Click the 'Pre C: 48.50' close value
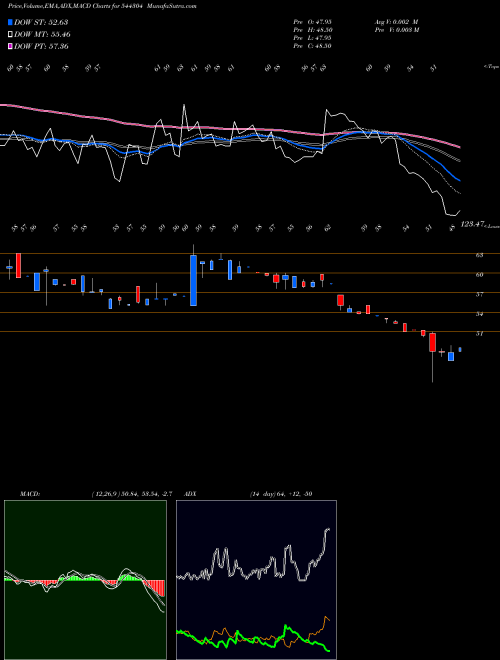This screenshot has width=500, height=660. (312, 46)
